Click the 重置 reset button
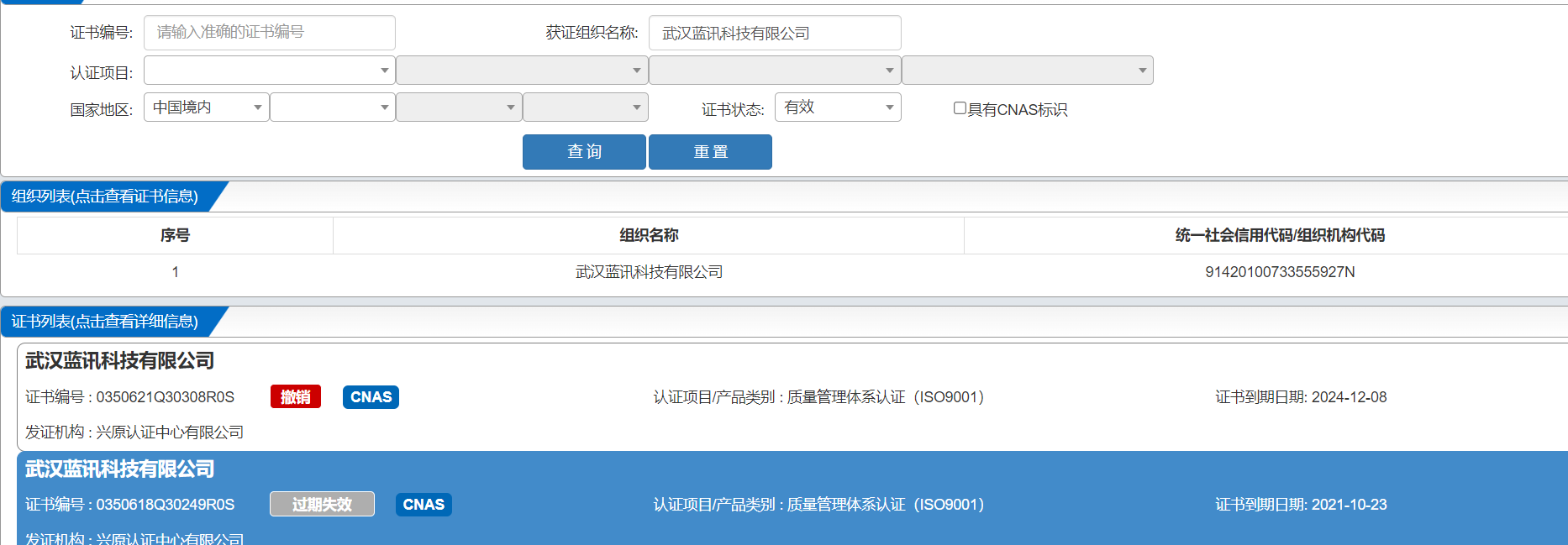Viewport: 1568px width, 545px height. click(x=710, y=152)
